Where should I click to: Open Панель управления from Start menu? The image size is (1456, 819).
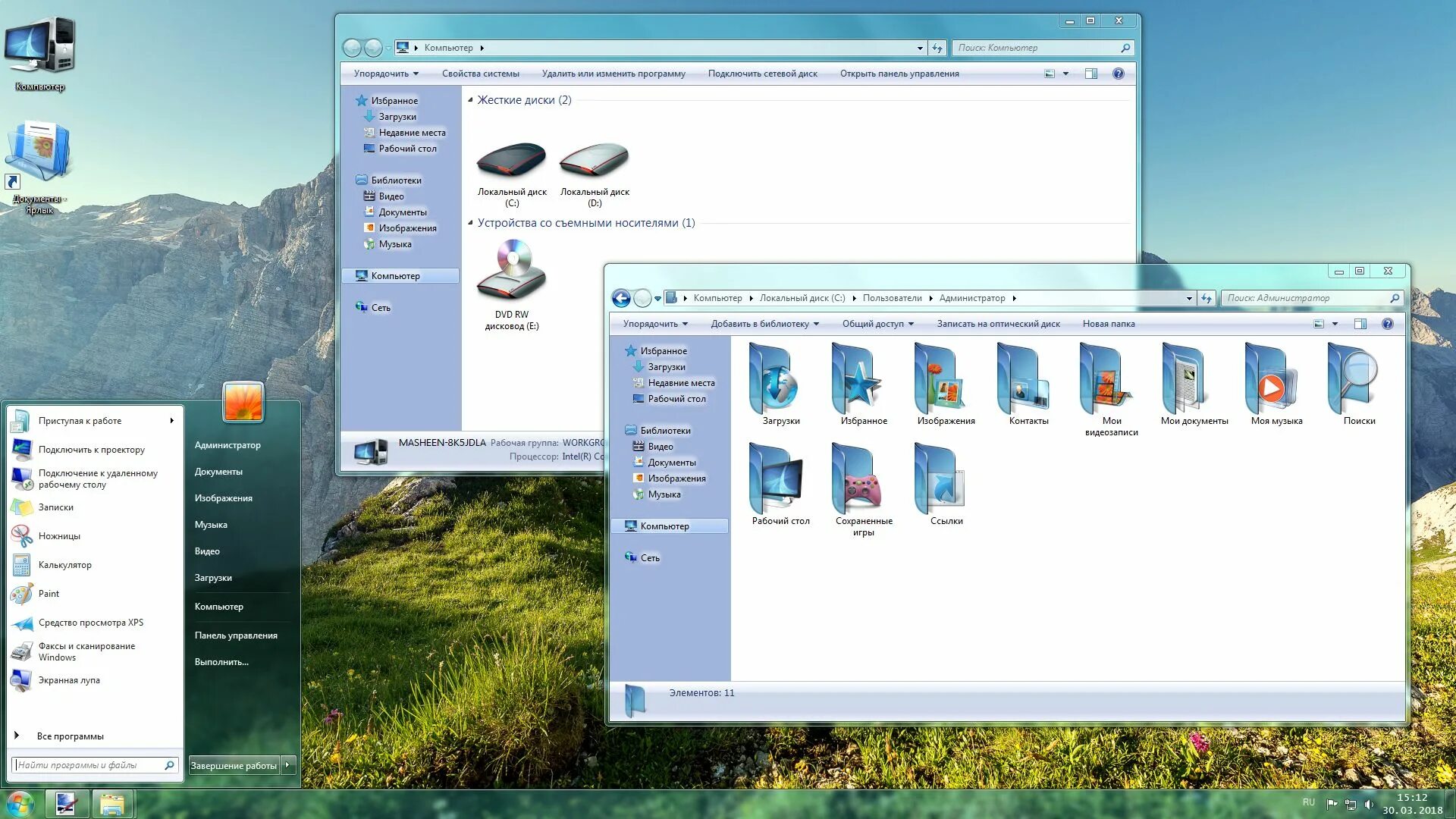pos(236,635)
